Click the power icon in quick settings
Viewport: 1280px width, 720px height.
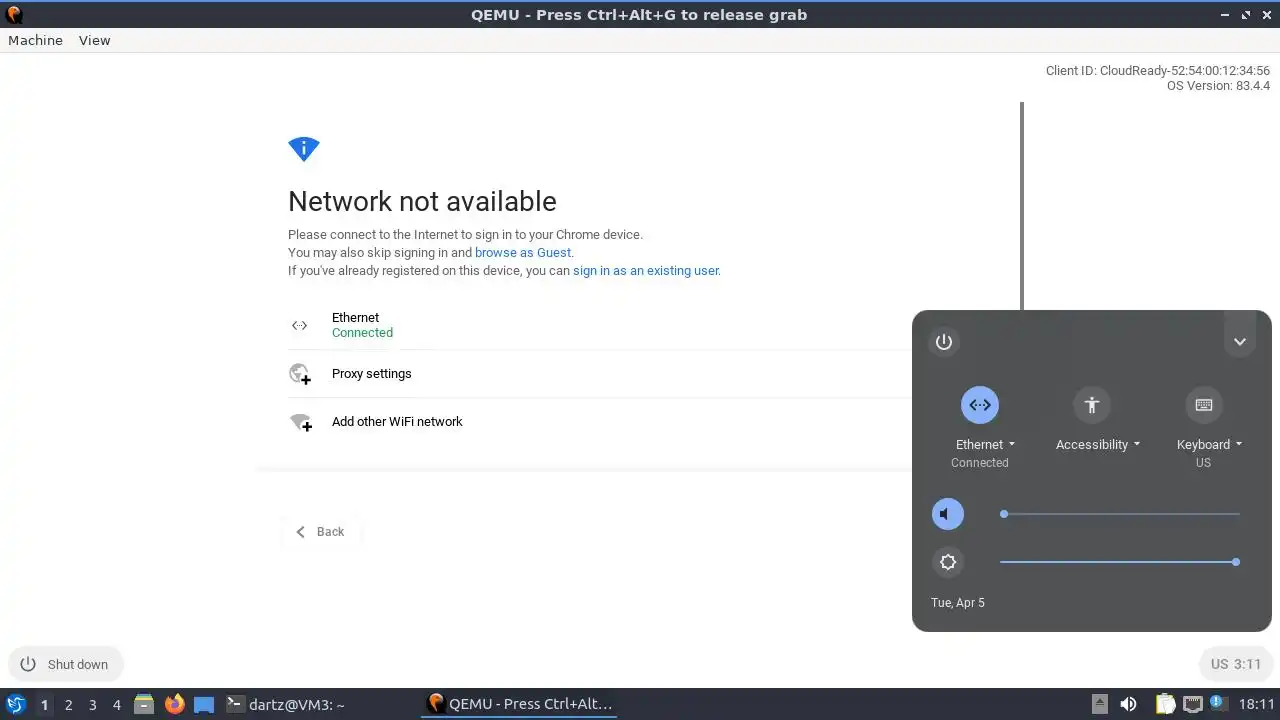[x=943, y=342]
